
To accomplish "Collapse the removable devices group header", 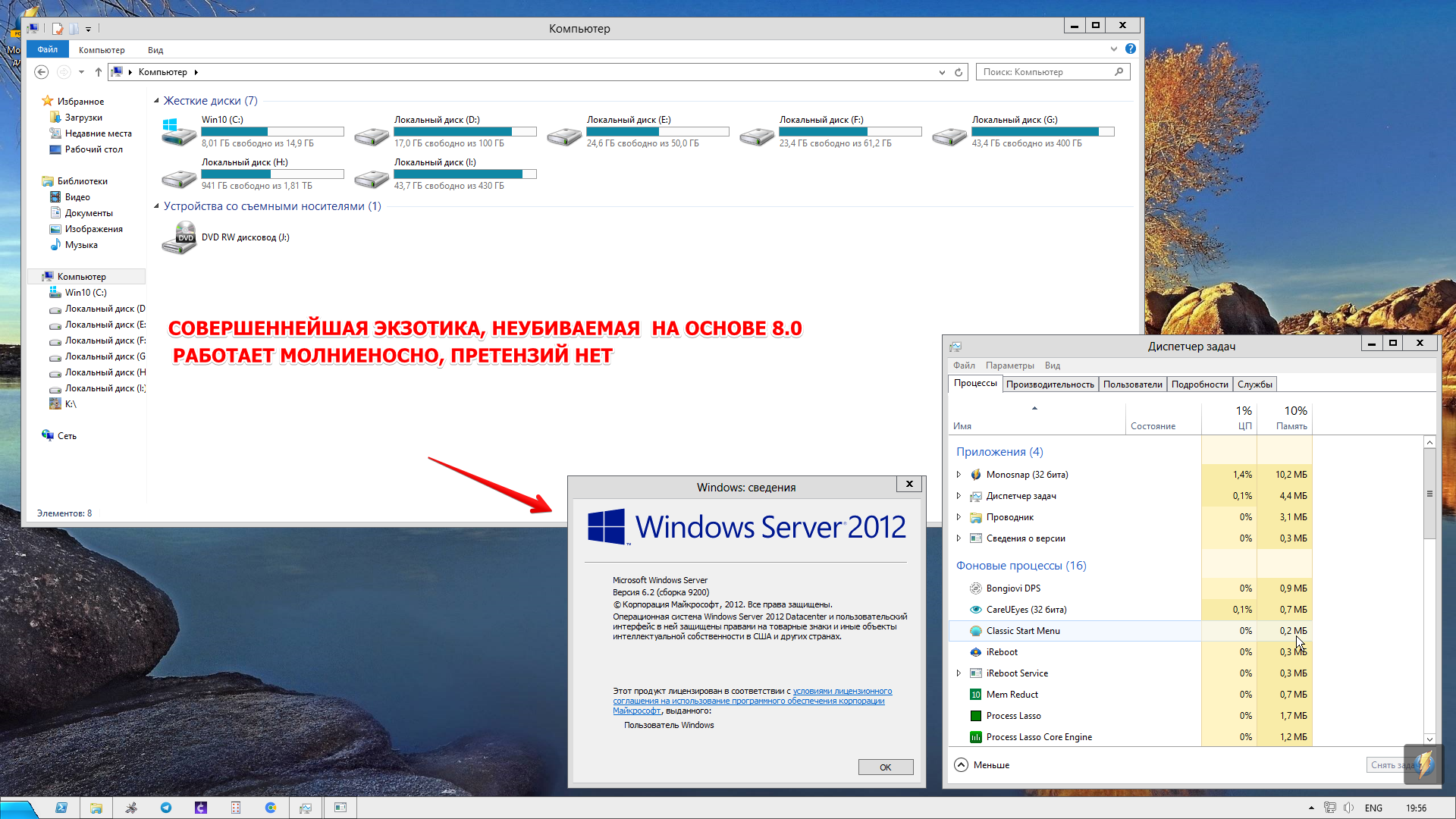I will tap(156, 206).
